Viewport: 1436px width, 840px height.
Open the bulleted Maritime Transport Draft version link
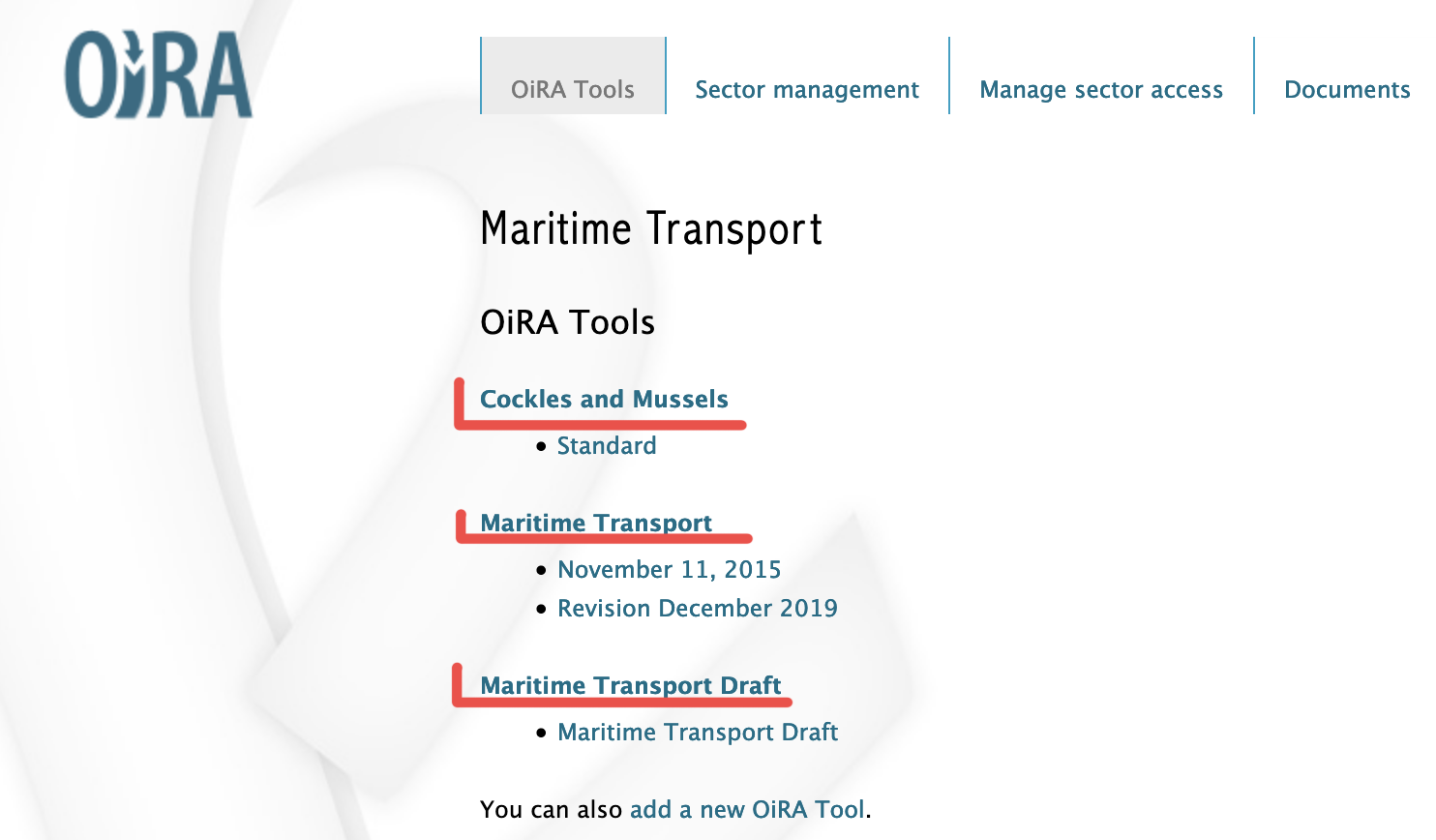tap(698, 732)
